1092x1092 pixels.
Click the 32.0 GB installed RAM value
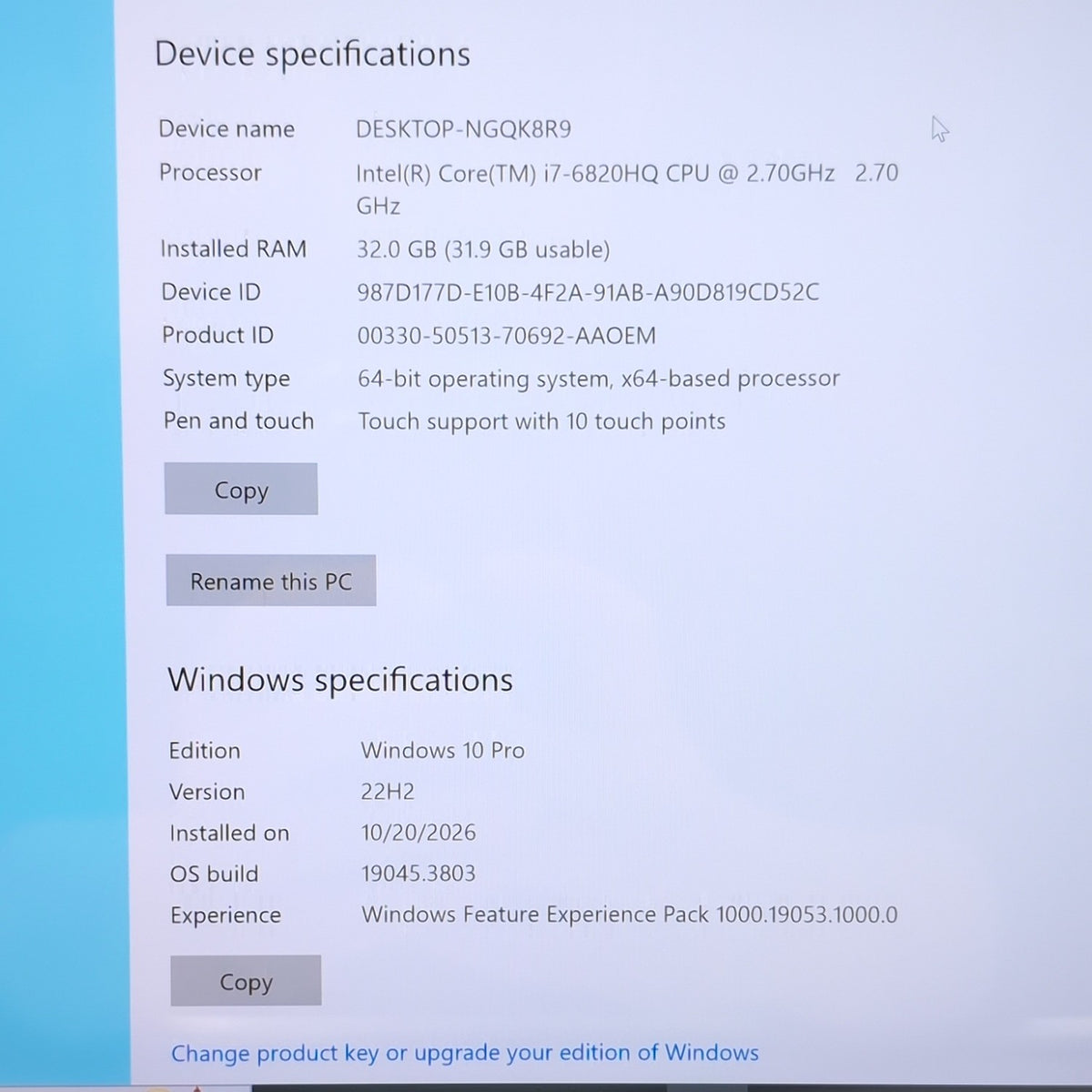[483, 249]
